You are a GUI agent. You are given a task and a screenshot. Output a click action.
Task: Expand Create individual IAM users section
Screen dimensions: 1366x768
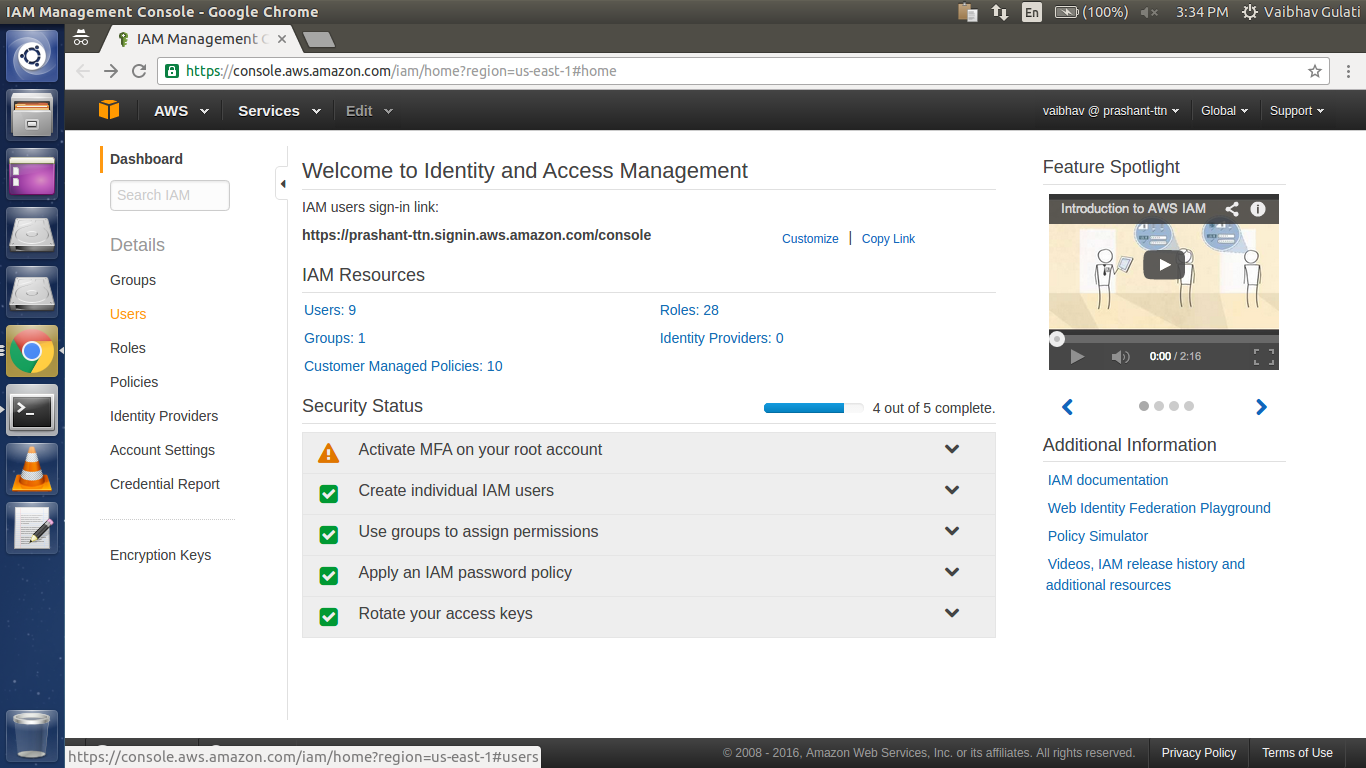[952, 490]
